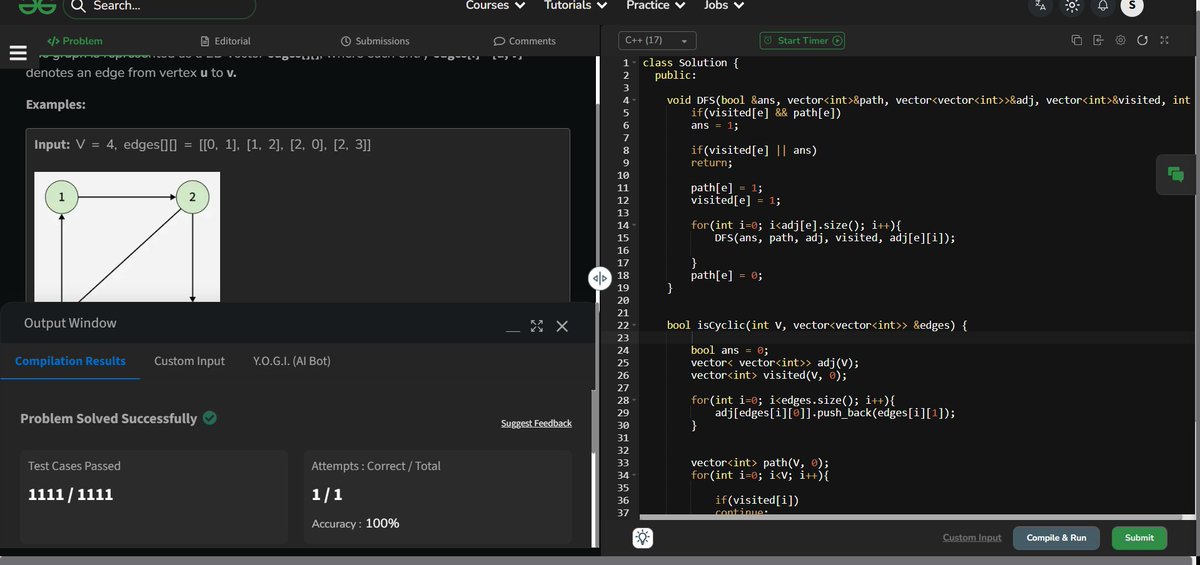Select the Custom Input tab in Output Window
The image size is (1200, 565).
coord(189,361)
